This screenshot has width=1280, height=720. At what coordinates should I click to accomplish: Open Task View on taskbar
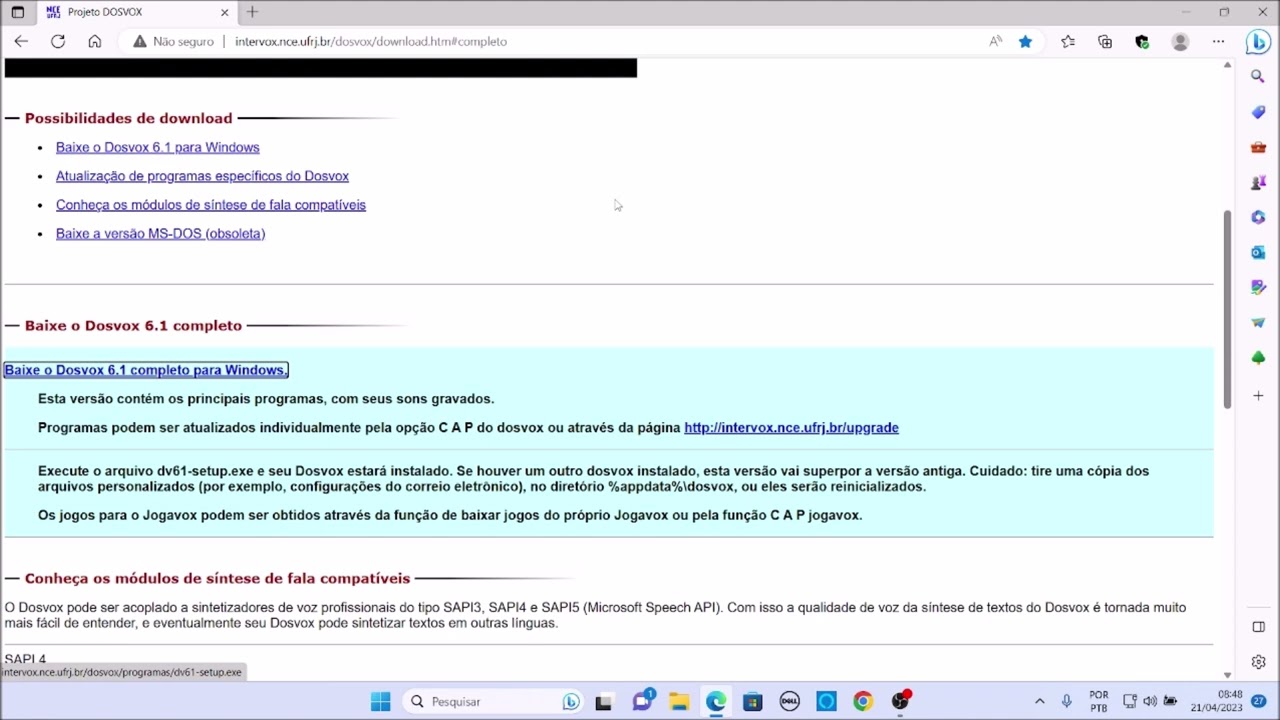pyautogui.click(x=603, y=702)
